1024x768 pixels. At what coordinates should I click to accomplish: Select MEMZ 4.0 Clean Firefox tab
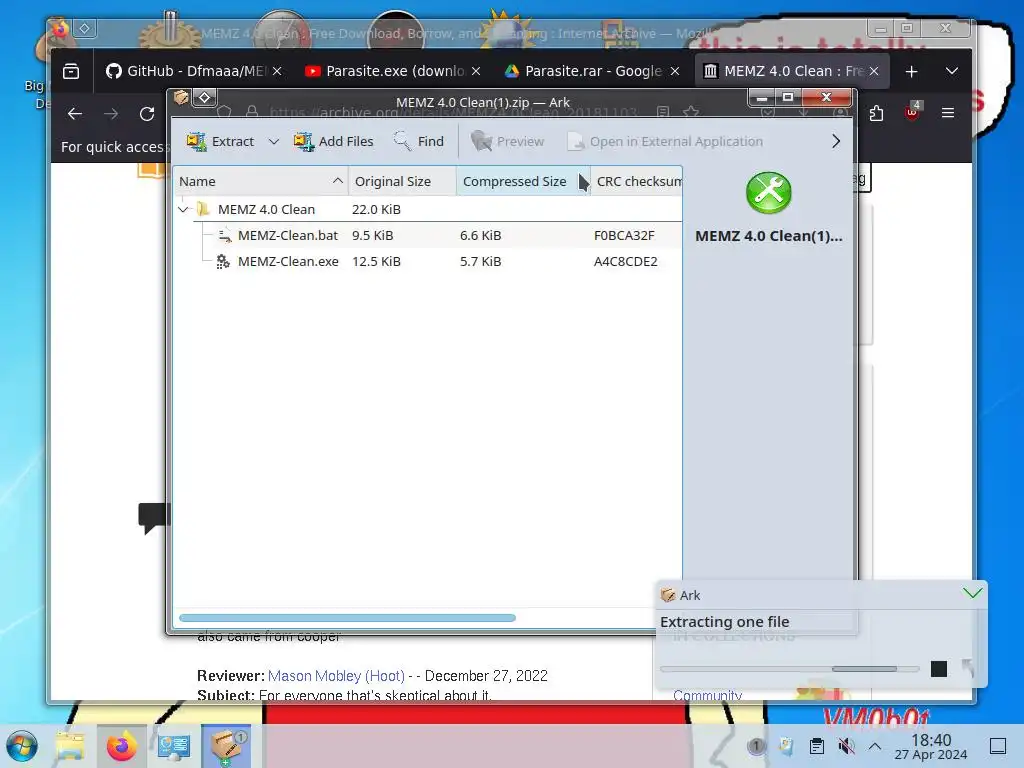(782, 71)
